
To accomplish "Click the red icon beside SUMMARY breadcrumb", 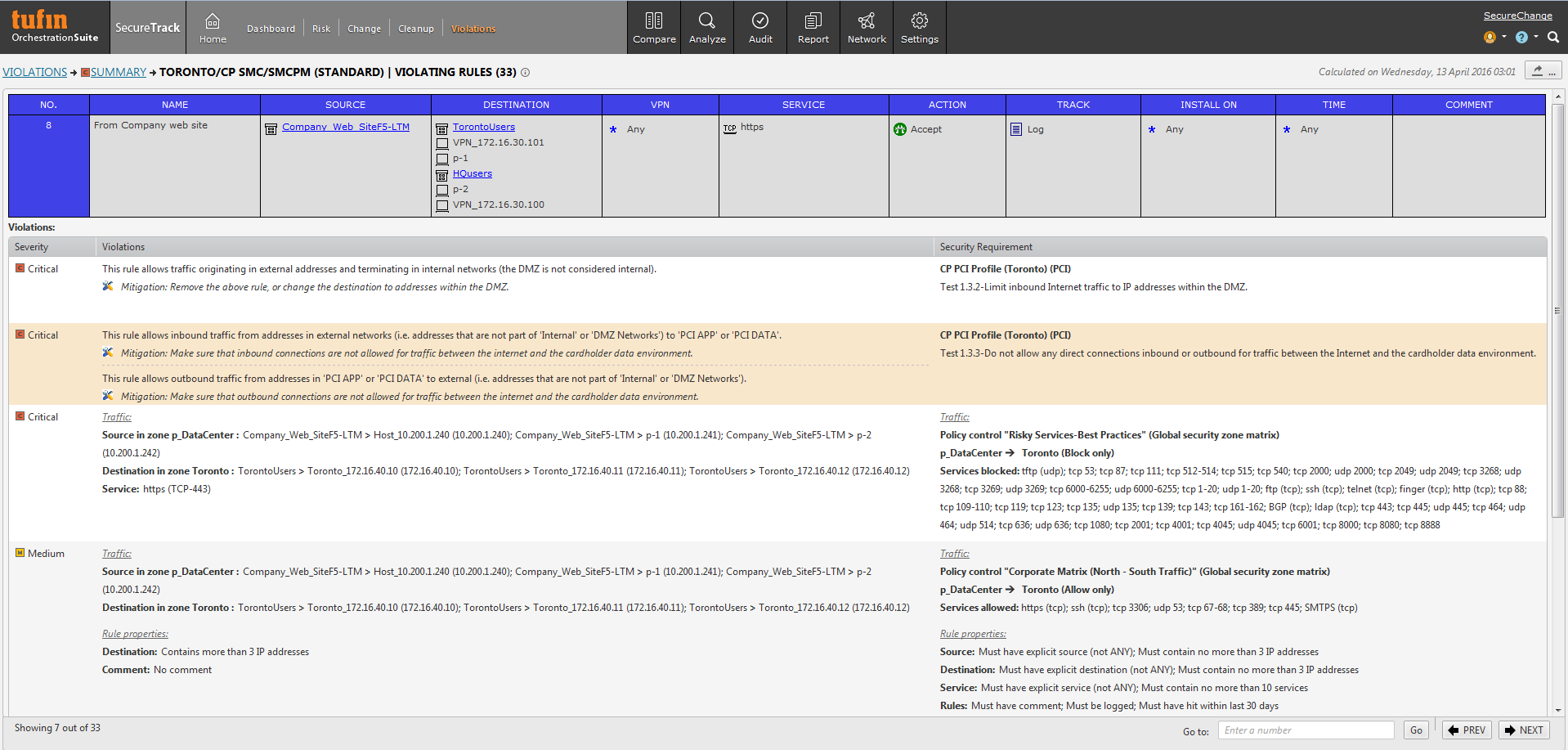I will pyautogui.click(x=85, y=73).
